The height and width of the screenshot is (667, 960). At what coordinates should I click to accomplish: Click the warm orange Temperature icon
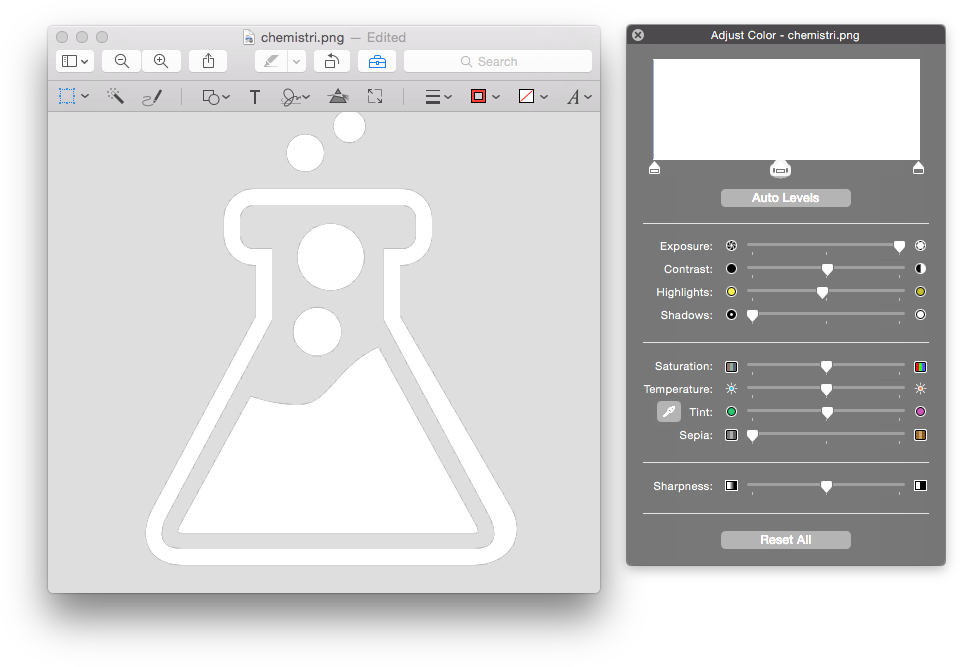(x=920, y=388)
